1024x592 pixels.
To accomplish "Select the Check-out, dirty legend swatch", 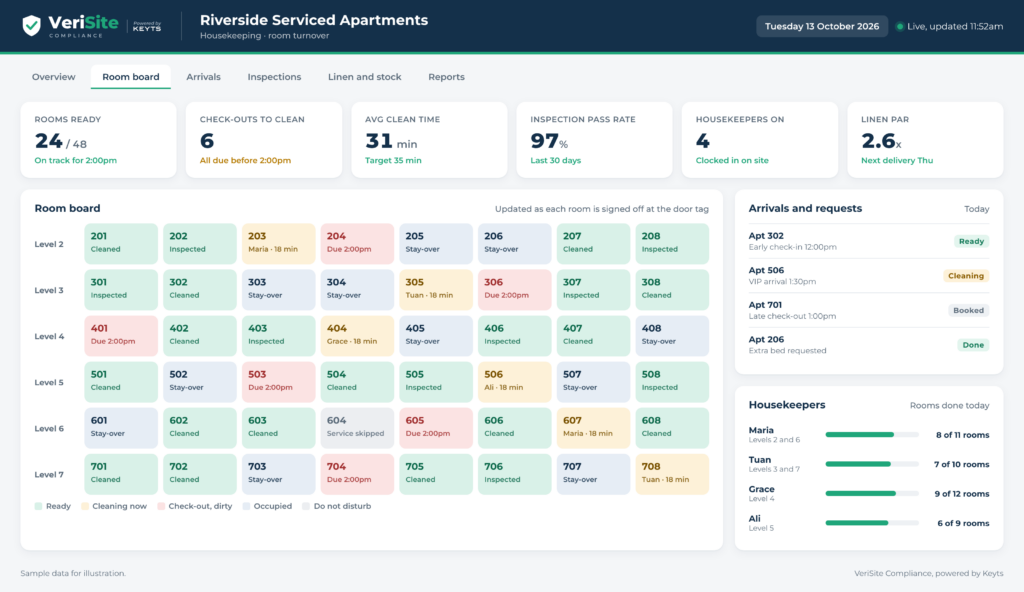I will tap(161, 506).
